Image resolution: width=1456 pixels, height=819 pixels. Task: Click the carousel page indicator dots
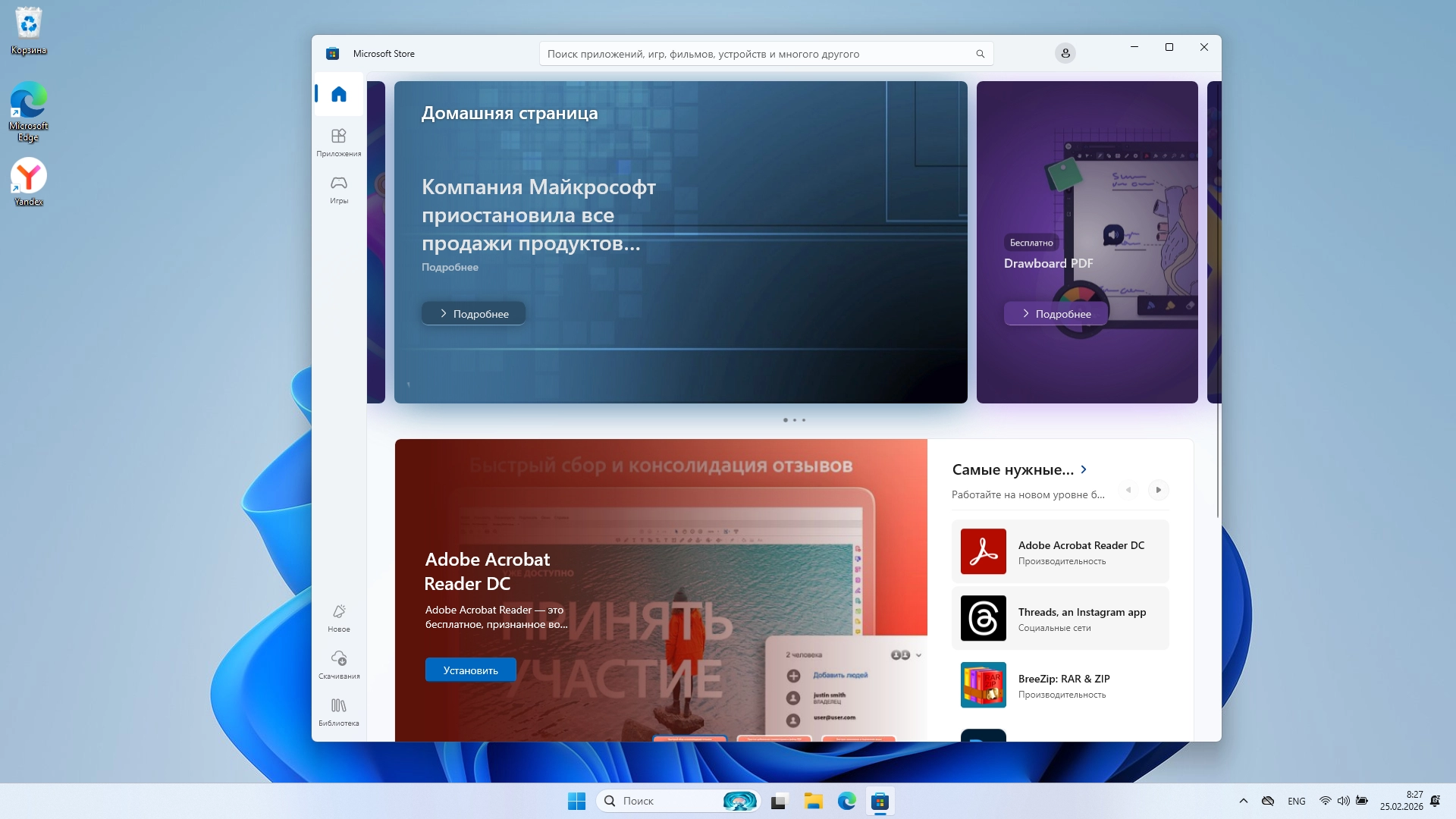coord(794,420)
